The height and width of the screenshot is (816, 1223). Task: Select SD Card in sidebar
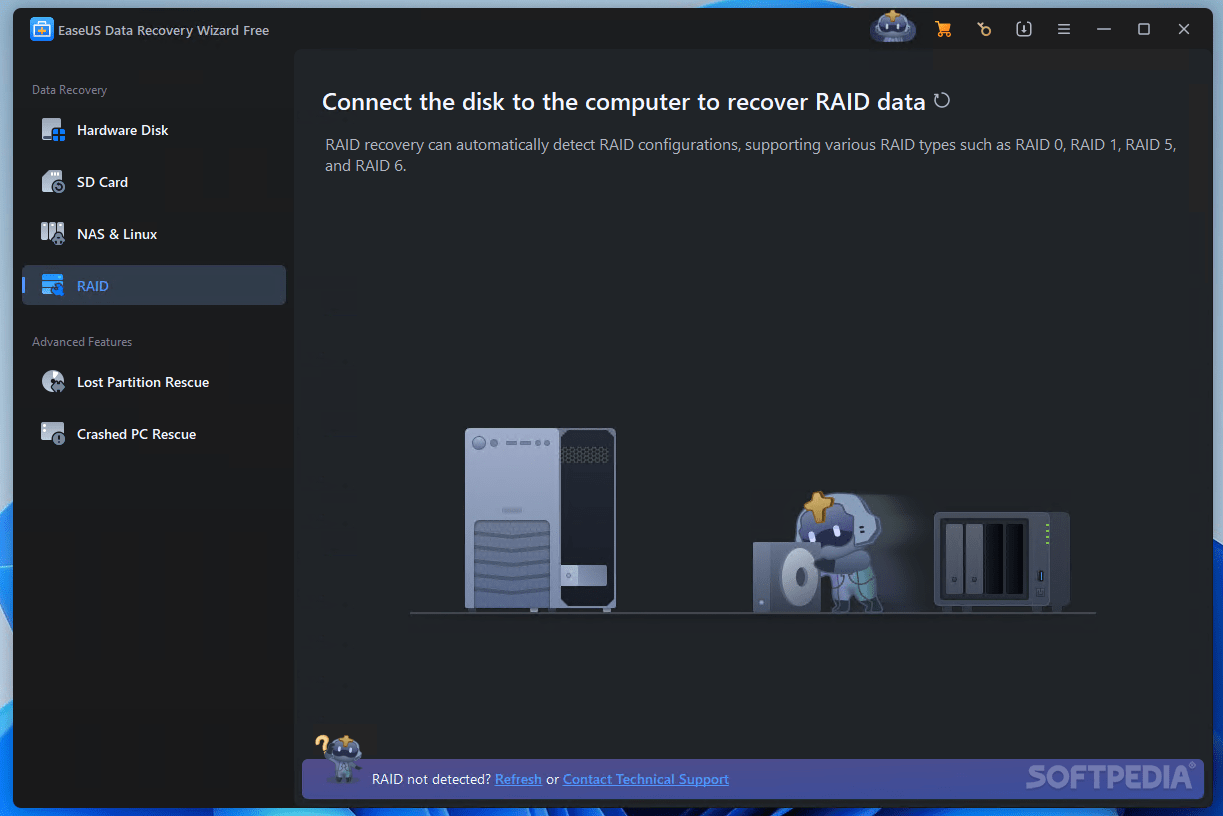click(154, 182)
